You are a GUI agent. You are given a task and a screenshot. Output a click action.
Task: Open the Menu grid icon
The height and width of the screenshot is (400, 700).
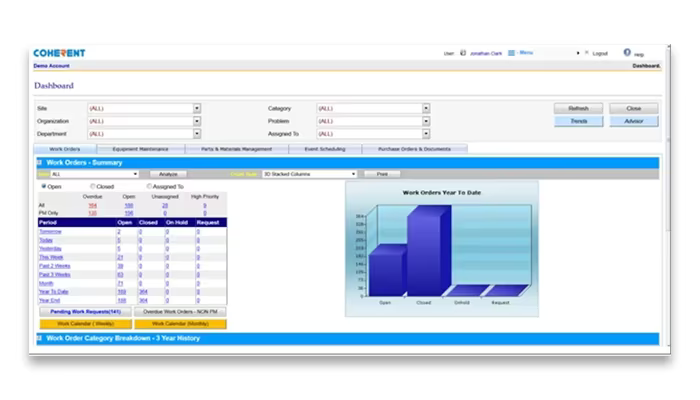click(511, 53)
